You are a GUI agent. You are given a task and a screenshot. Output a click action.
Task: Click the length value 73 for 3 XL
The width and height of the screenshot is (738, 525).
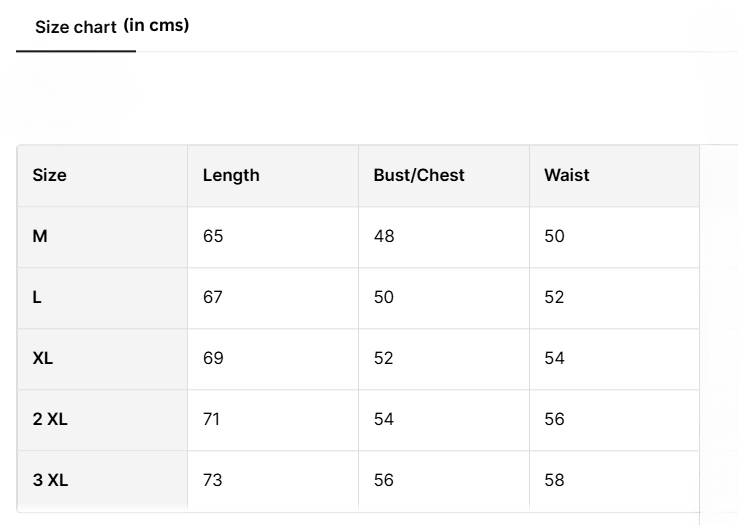coord(213,480)
